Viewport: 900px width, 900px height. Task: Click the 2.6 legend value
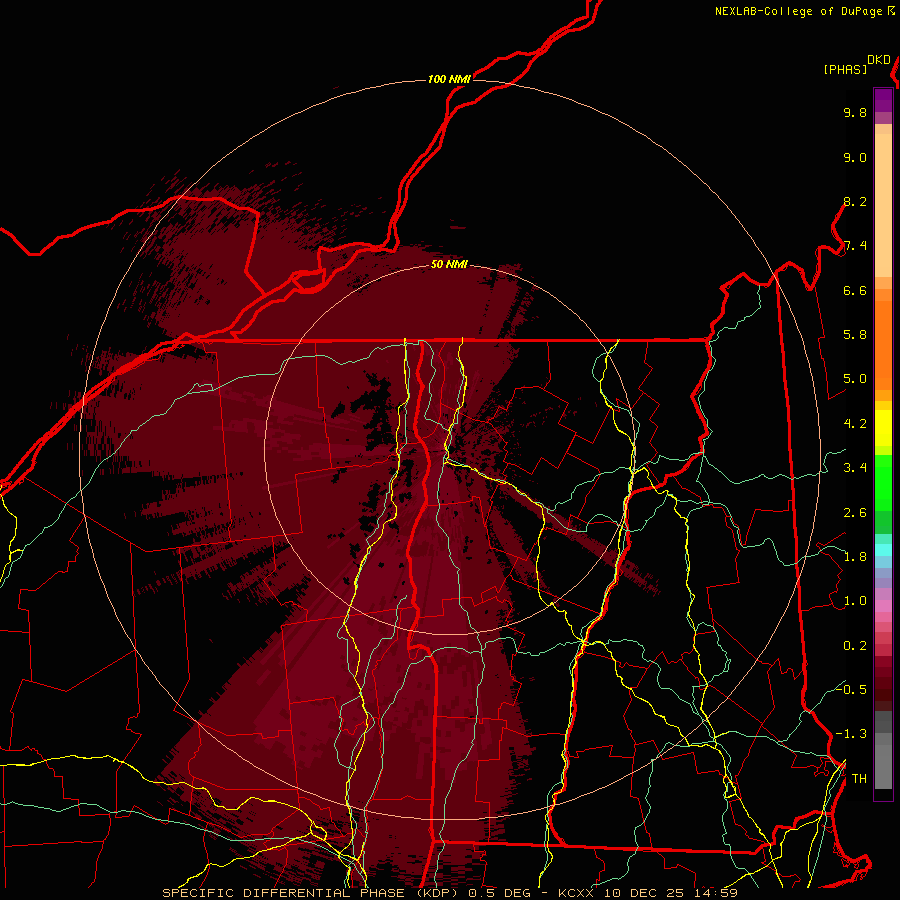coord(855,513)
